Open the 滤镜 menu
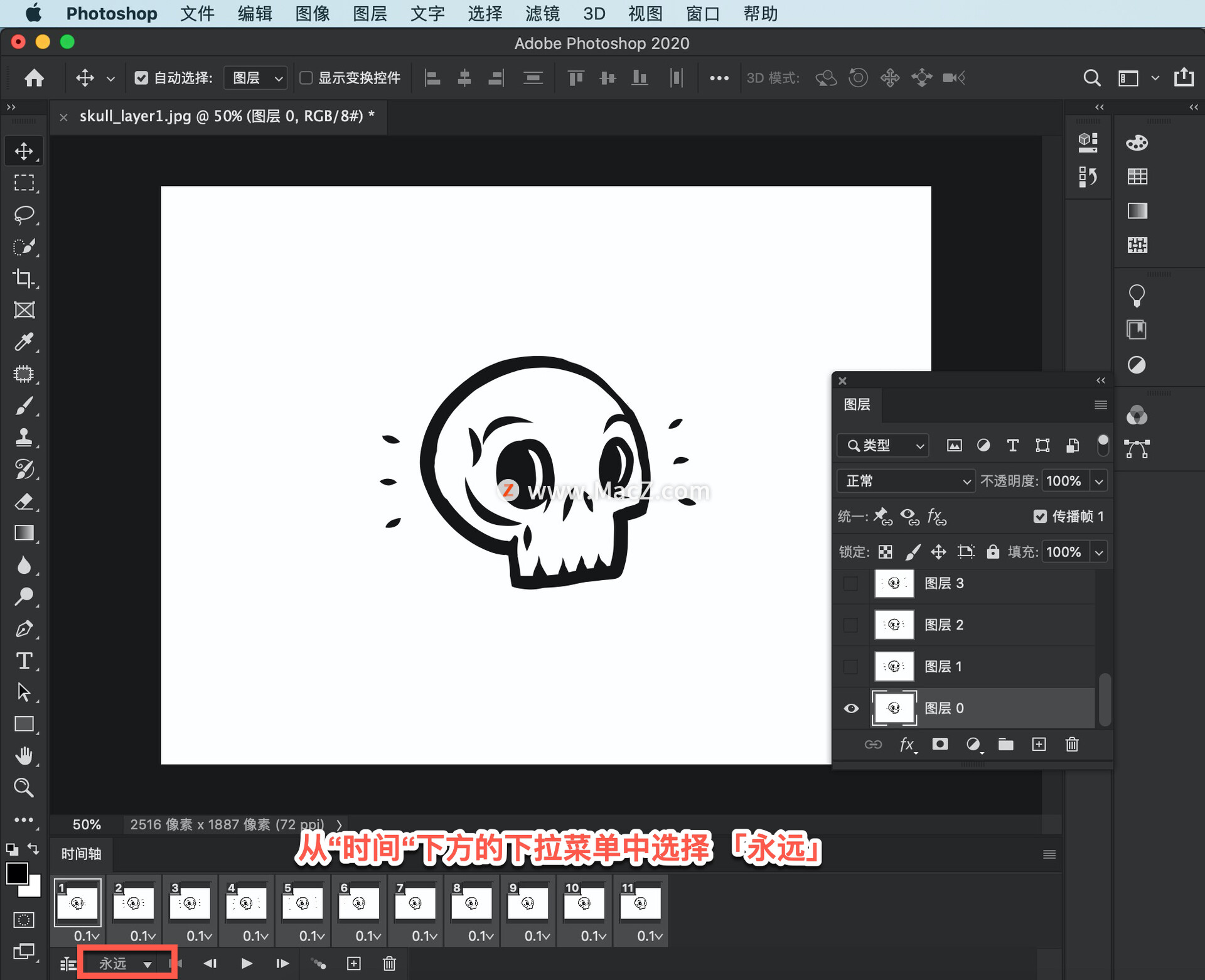 542,13
